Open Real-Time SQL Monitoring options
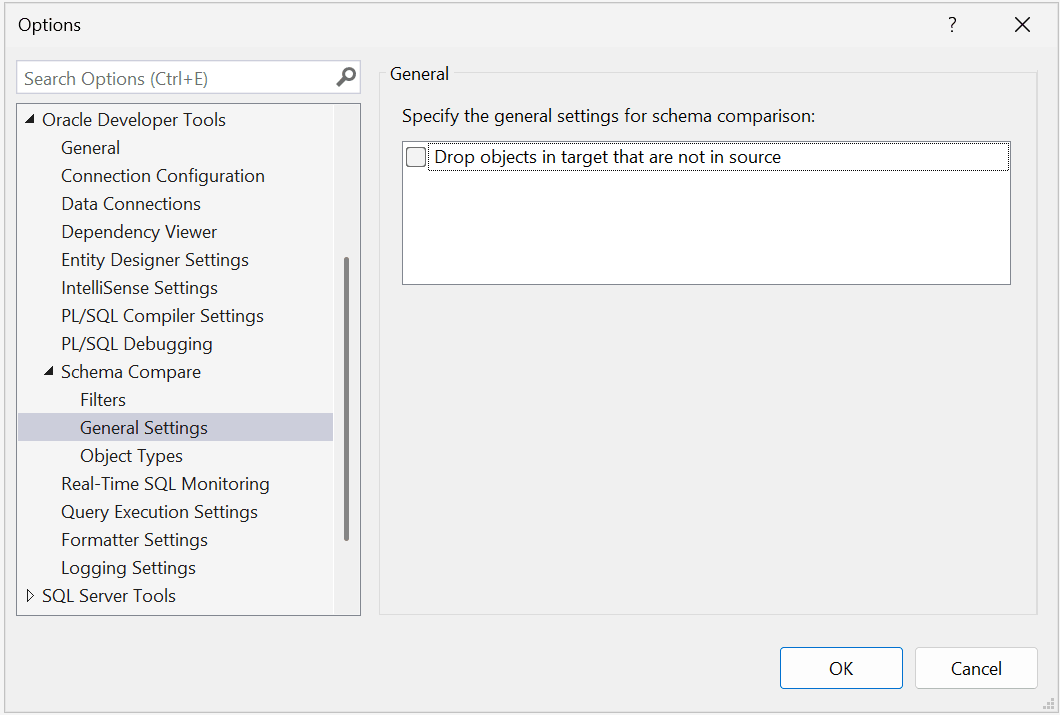The height and width of the screenshot is (715, 1060). click(165, 483)
